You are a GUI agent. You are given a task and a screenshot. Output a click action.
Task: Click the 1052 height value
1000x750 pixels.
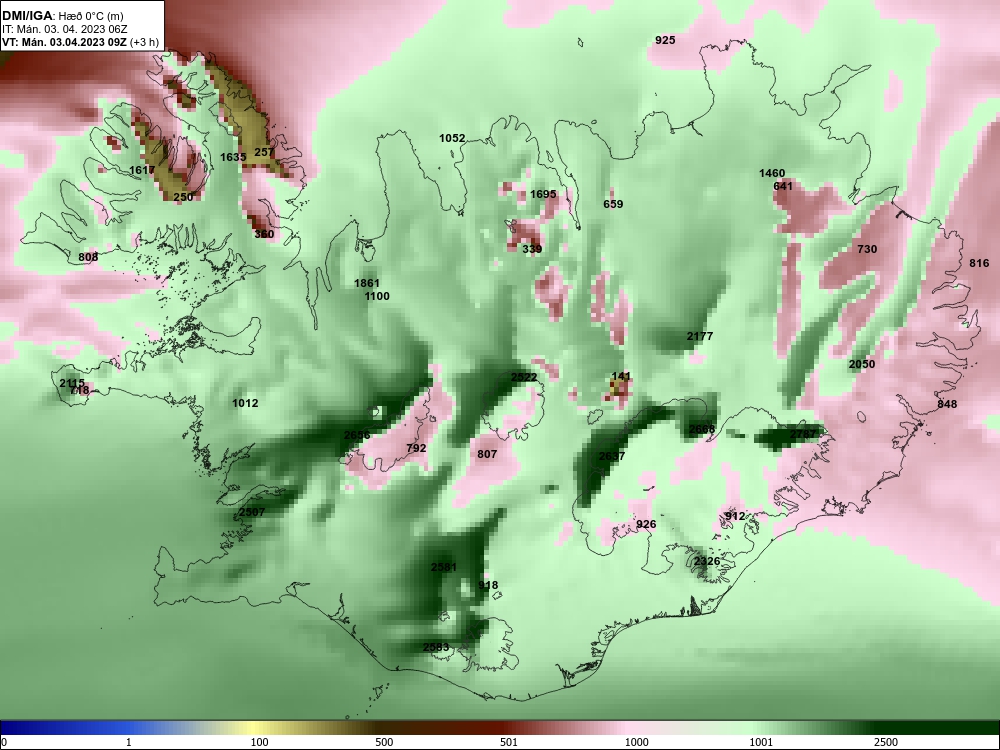(x=452, y=138)
